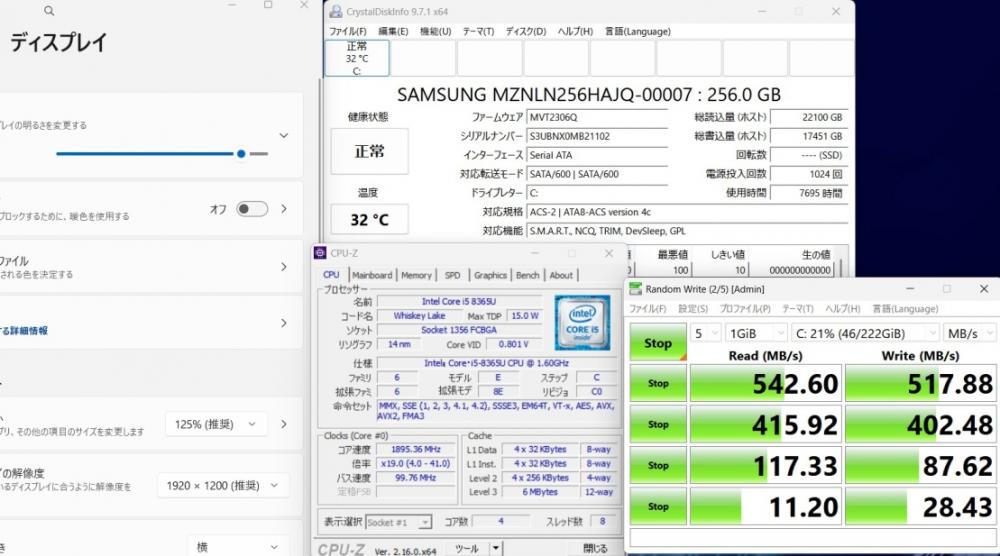Open 編集(E) menu in CrystalDiskInfo
Image resolution: width=1000 pixels, height=556 pixels.
tap(393, 31)
